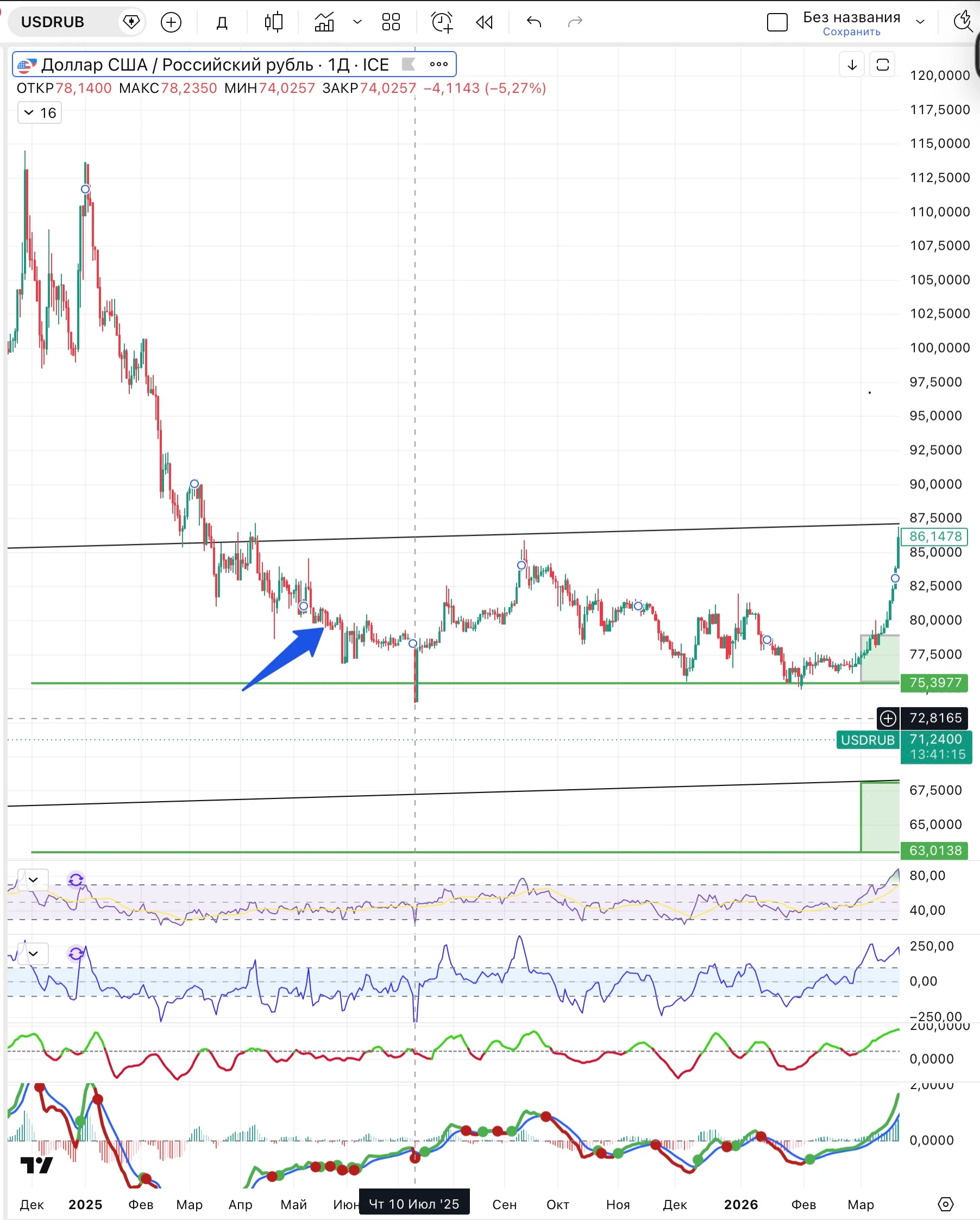Open the indicator templates grid icon
Screen dimensions: 980x1220
(391, 22)
